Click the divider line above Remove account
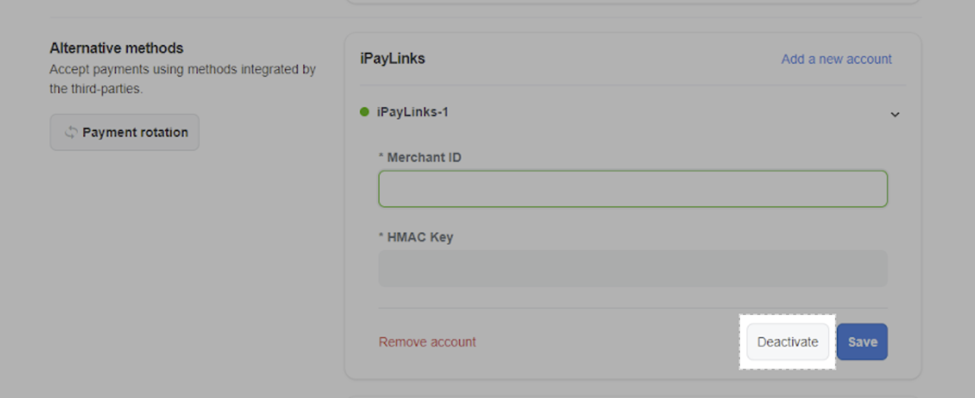 (x=633, y=308)
